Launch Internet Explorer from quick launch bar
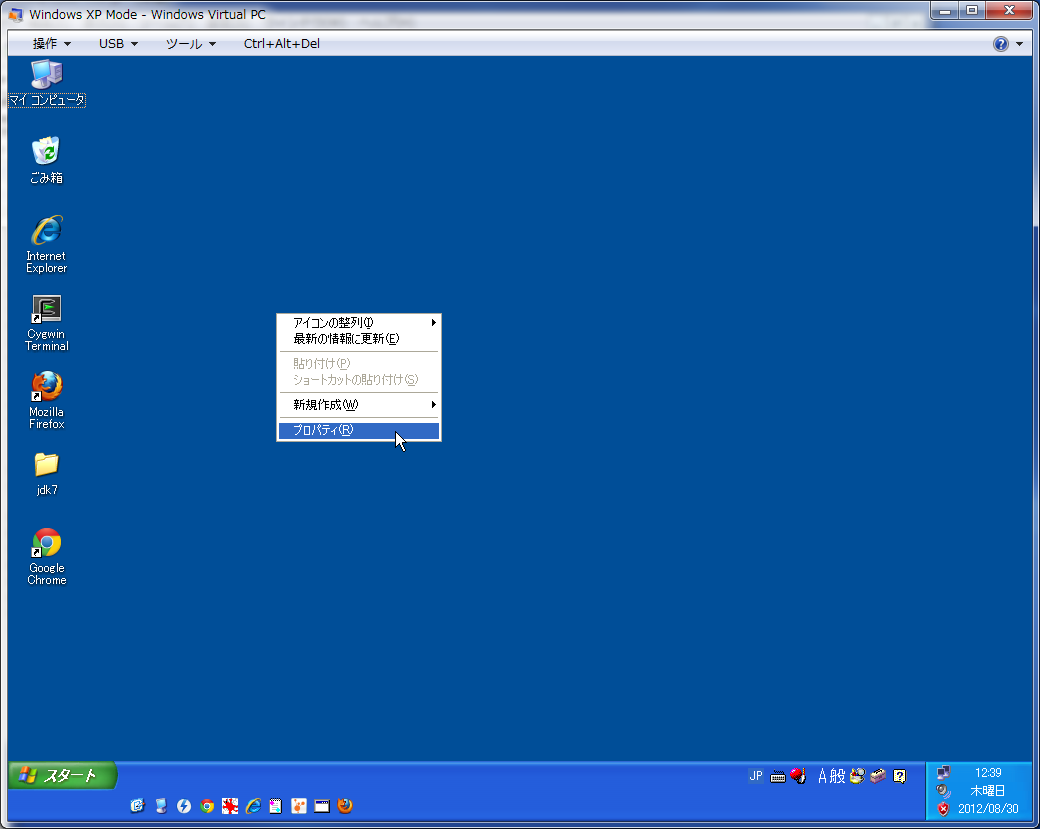The width and height of the screenshot is (1040, 829). click(x=253, y=806)
